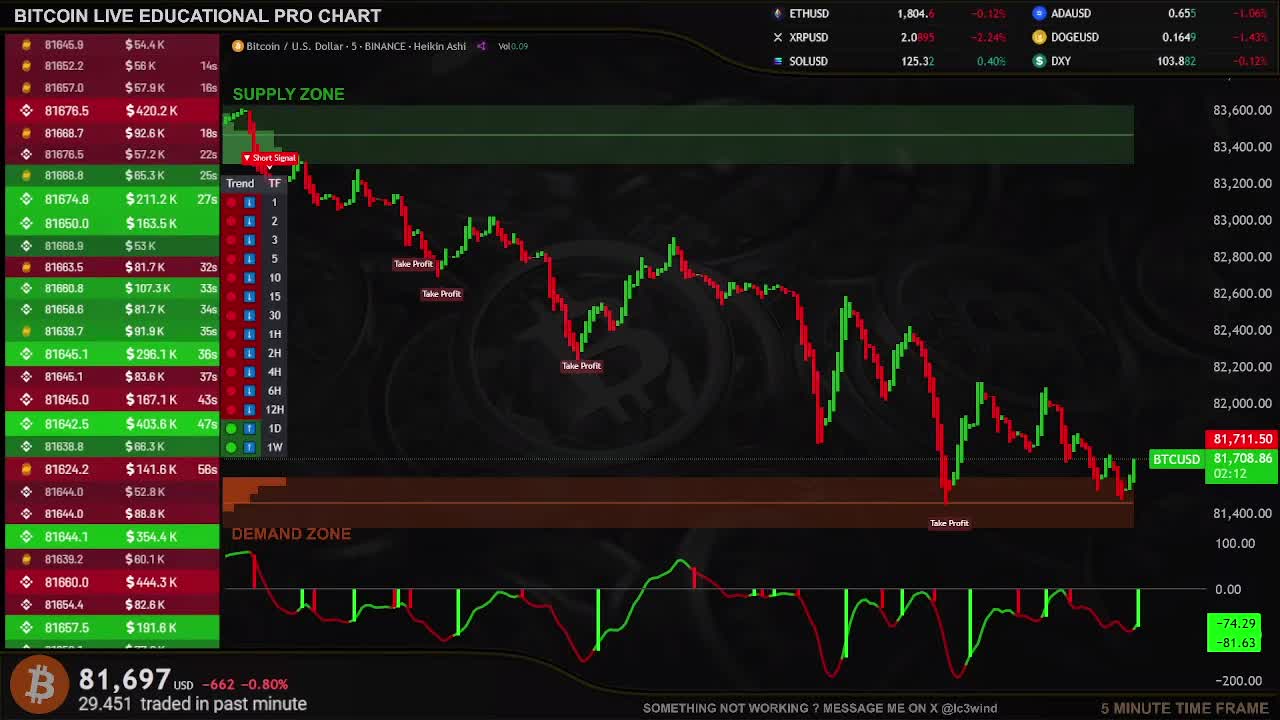Click the green BTCUSD price tag on axis
The height and width of the screenshot is (720, 1280).
pyautogui.click(x=1176, y=460)
